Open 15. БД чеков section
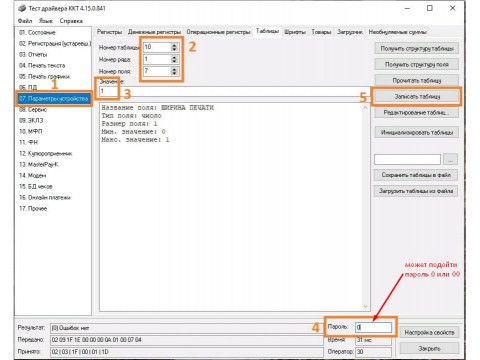Screen dimensions: 480x360 (x=36, y=186)
